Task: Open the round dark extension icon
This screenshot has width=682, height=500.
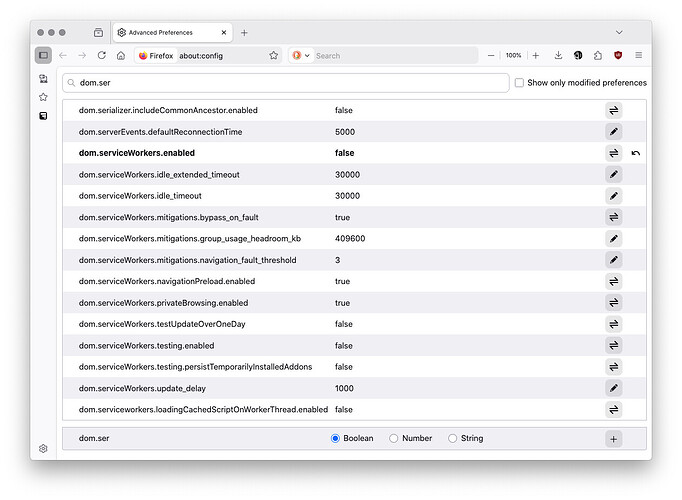Action: [578, 55]
